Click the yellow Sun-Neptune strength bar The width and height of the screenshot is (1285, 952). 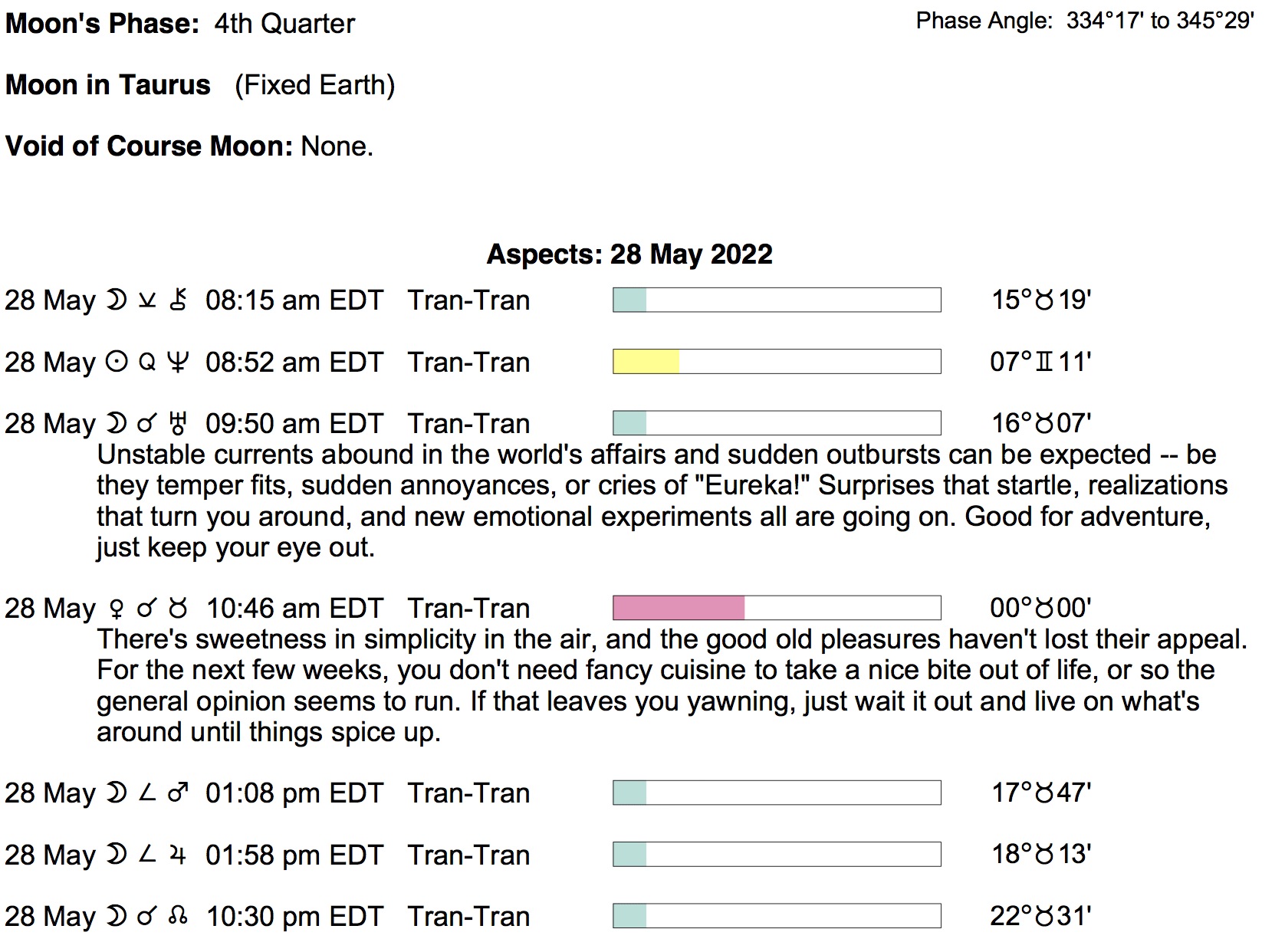646,362
